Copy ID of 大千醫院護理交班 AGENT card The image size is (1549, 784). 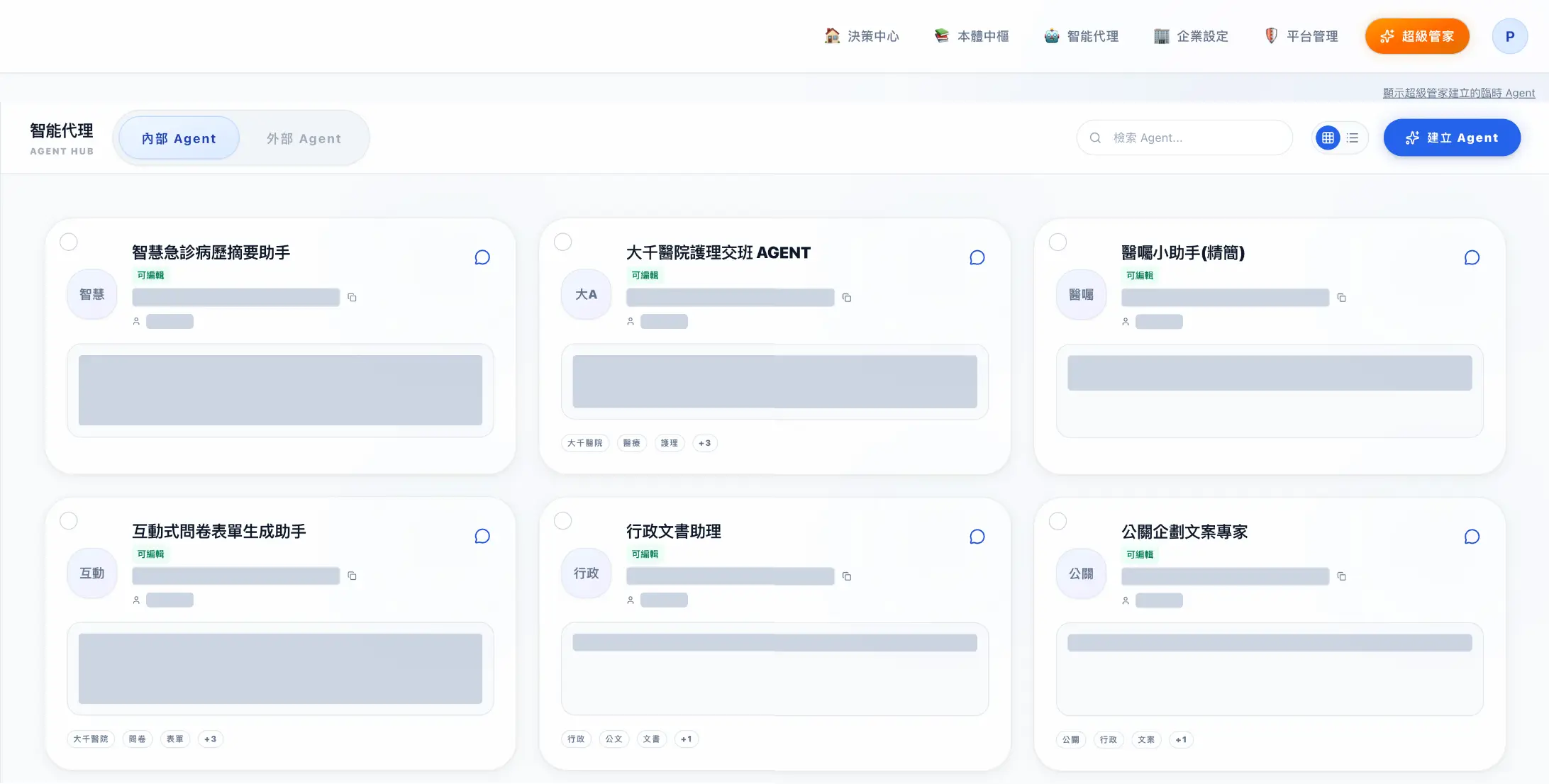[x=846, y=298]
